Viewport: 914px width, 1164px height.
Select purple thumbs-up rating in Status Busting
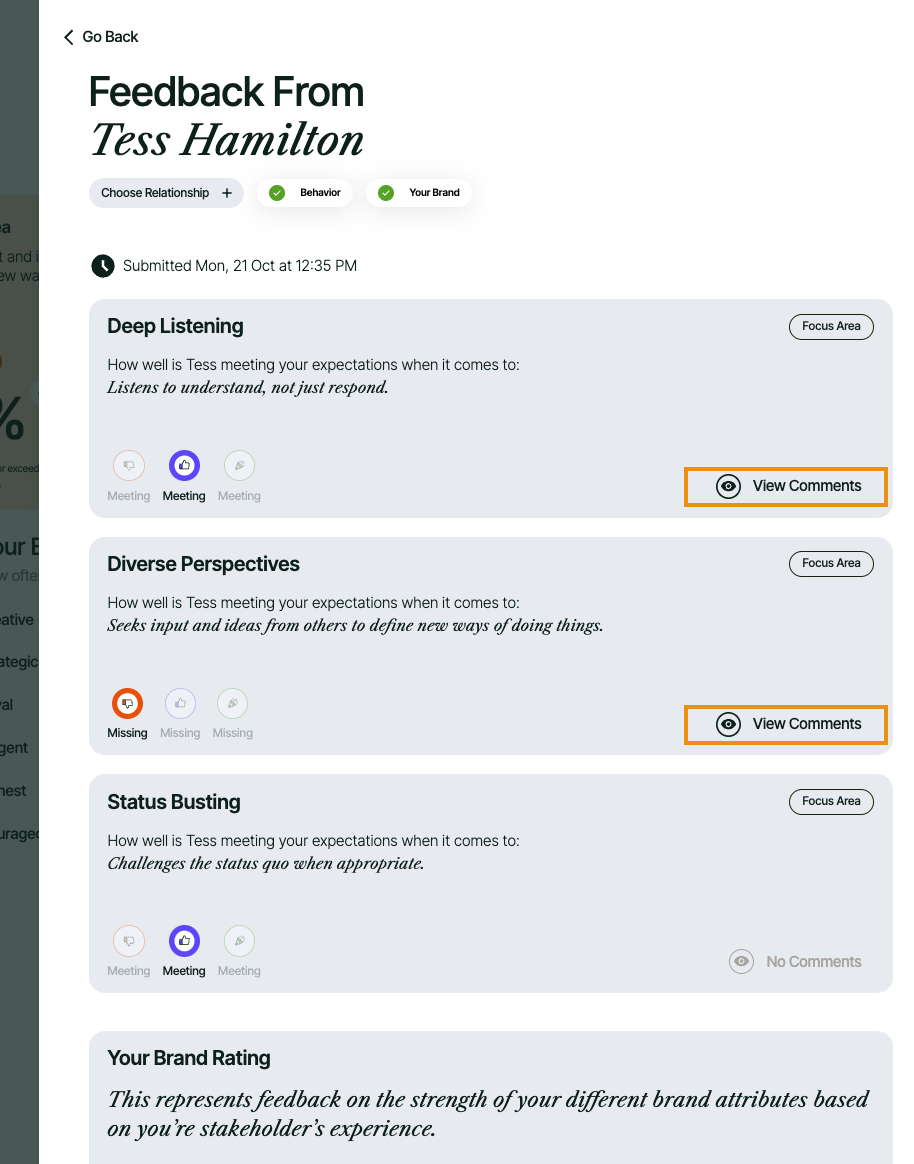click(184, 942)
